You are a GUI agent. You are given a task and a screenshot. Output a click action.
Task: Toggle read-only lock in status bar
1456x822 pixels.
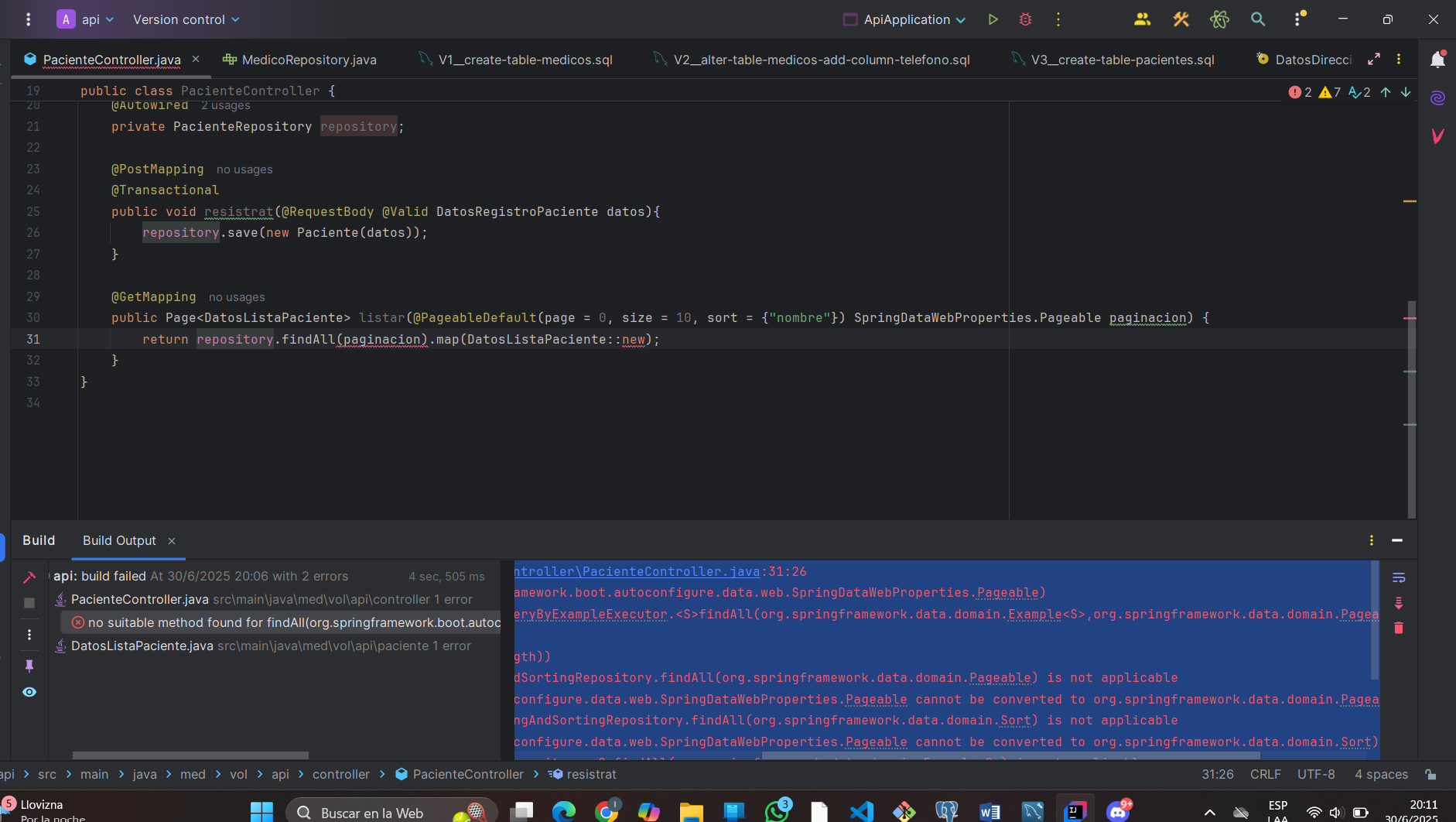click(1431, 774)
